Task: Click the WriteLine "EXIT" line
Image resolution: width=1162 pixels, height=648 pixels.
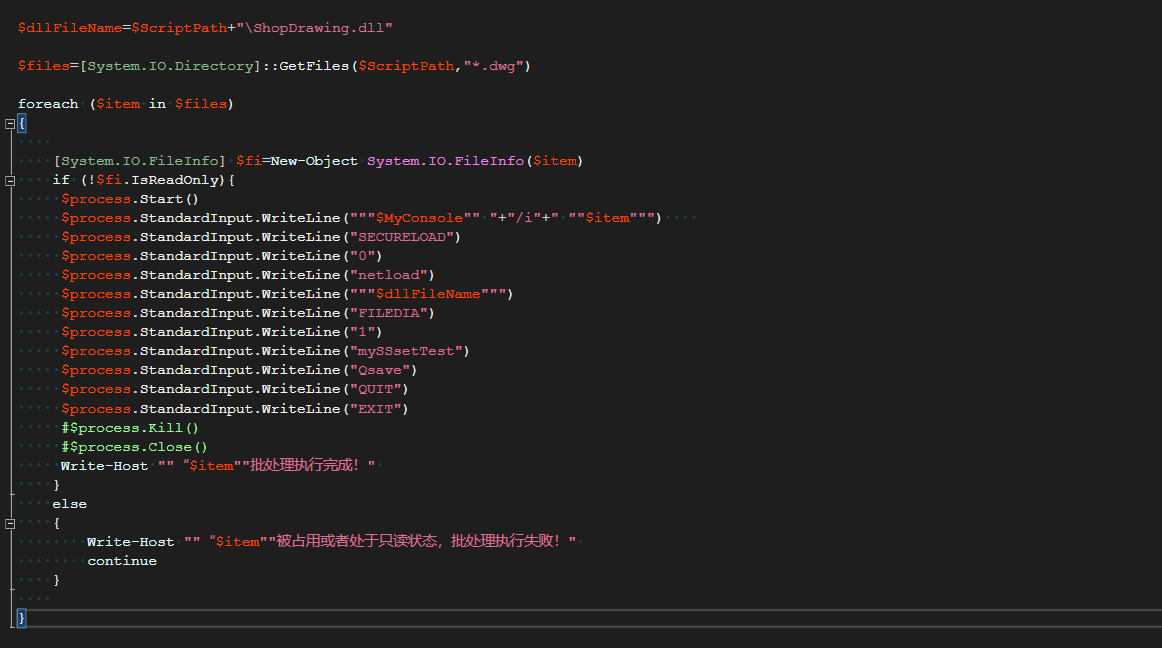Action: (234, 409)
